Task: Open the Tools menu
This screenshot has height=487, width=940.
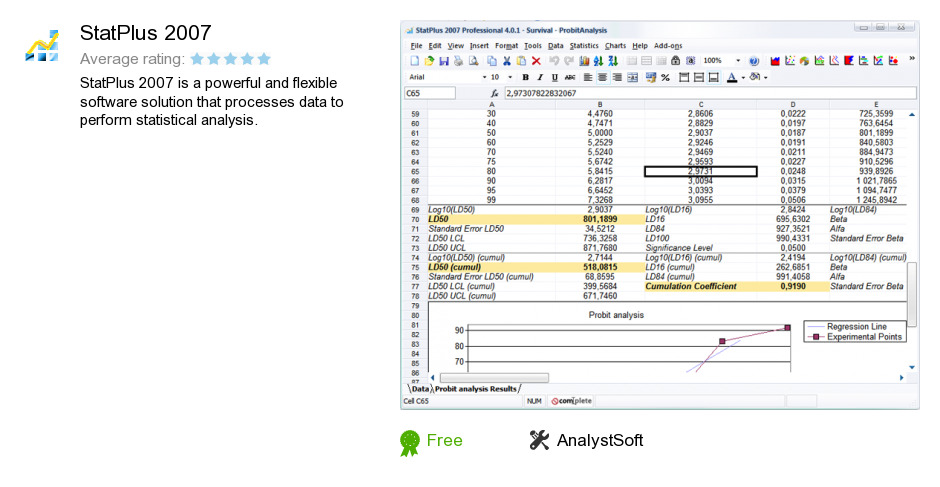Action: 532,46
